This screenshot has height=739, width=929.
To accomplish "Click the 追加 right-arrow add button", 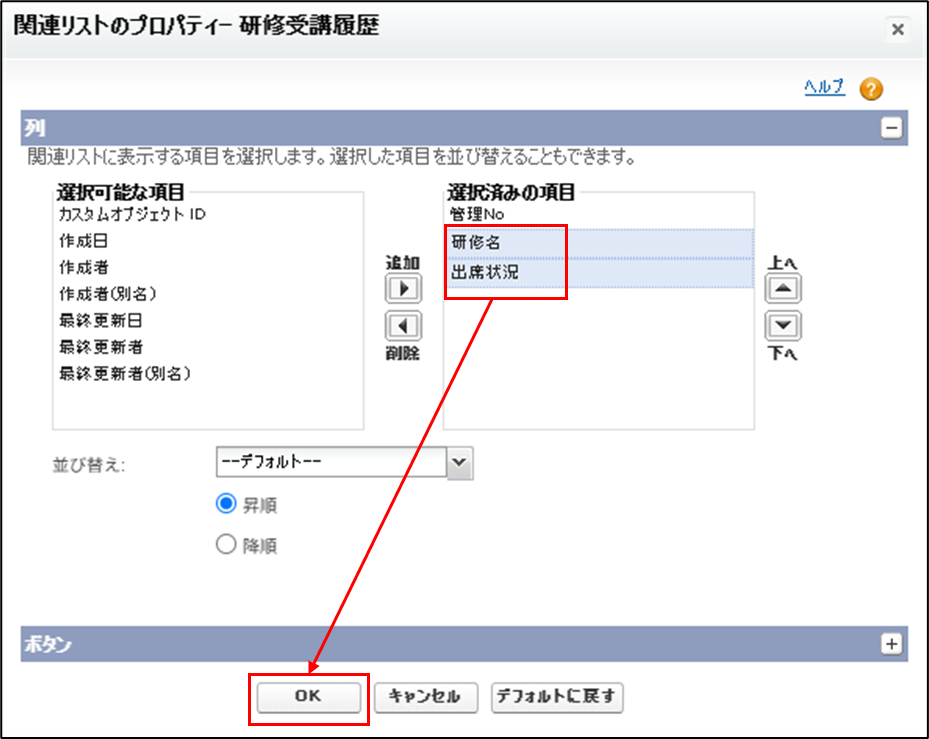I will [403, 289].
